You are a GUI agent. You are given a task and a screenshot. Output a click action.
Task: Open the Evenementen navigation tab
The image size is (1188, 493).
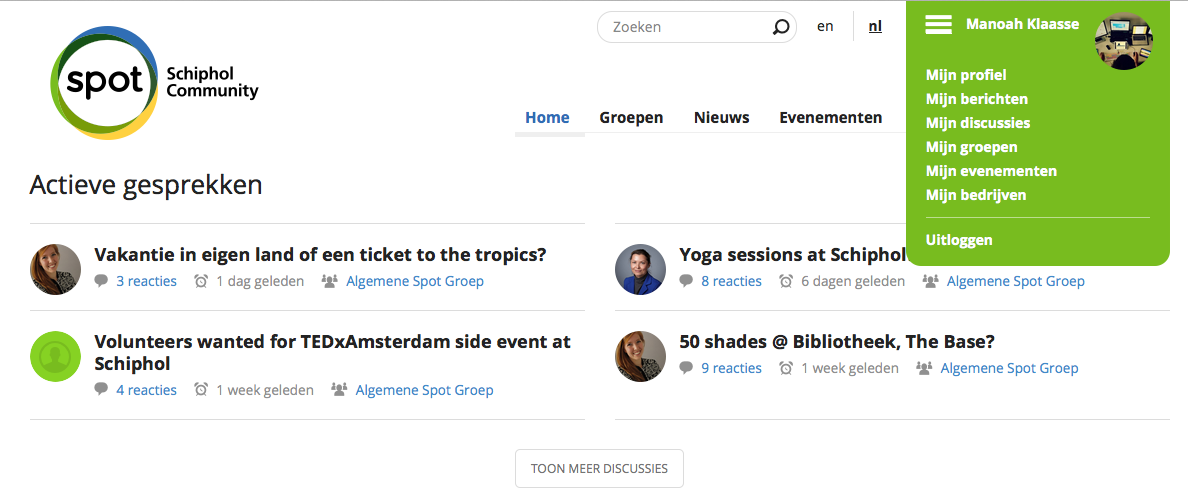pyautogui.click(x=830, y=117)
